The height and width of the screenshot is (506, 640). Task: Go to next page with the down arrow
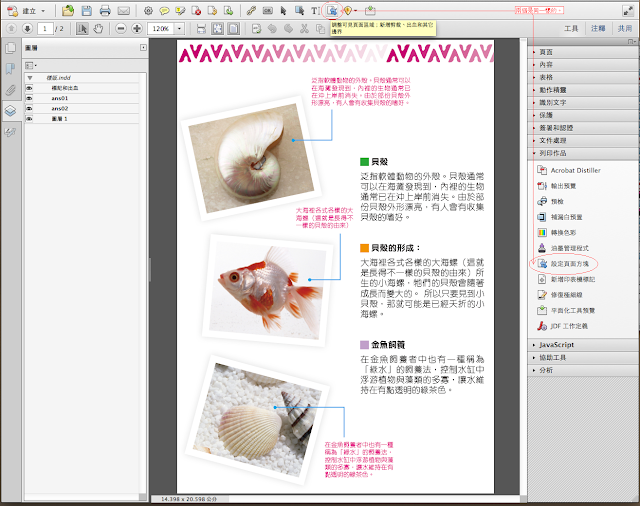tap(27, 28)
